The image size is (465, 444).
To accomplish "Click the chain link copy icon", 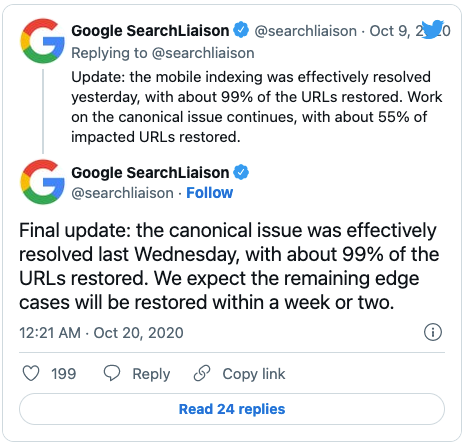I will tap(202, 373).
